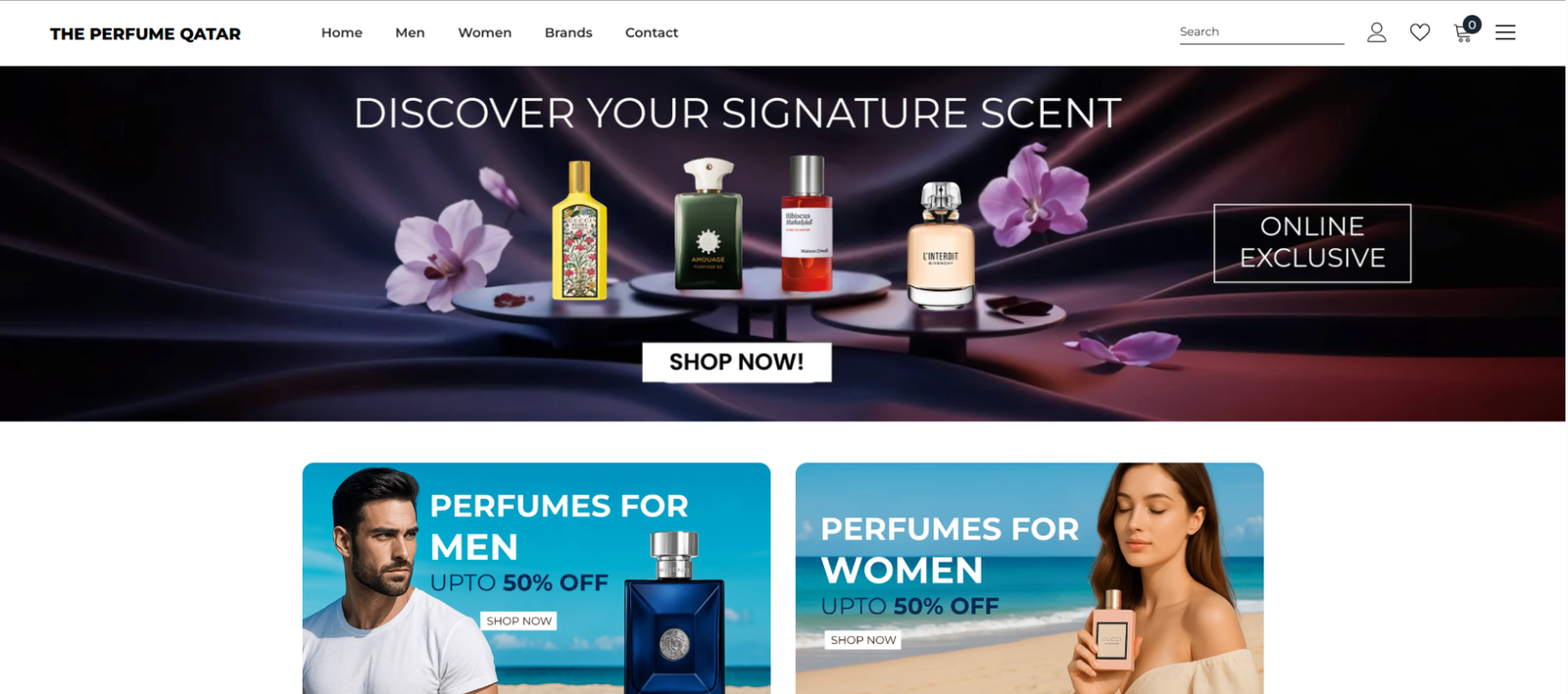Image resolution: width=1568 pixels, height=694 pixels.
Task: Go to the Home menu item
Action: click(x=342, y=32)
